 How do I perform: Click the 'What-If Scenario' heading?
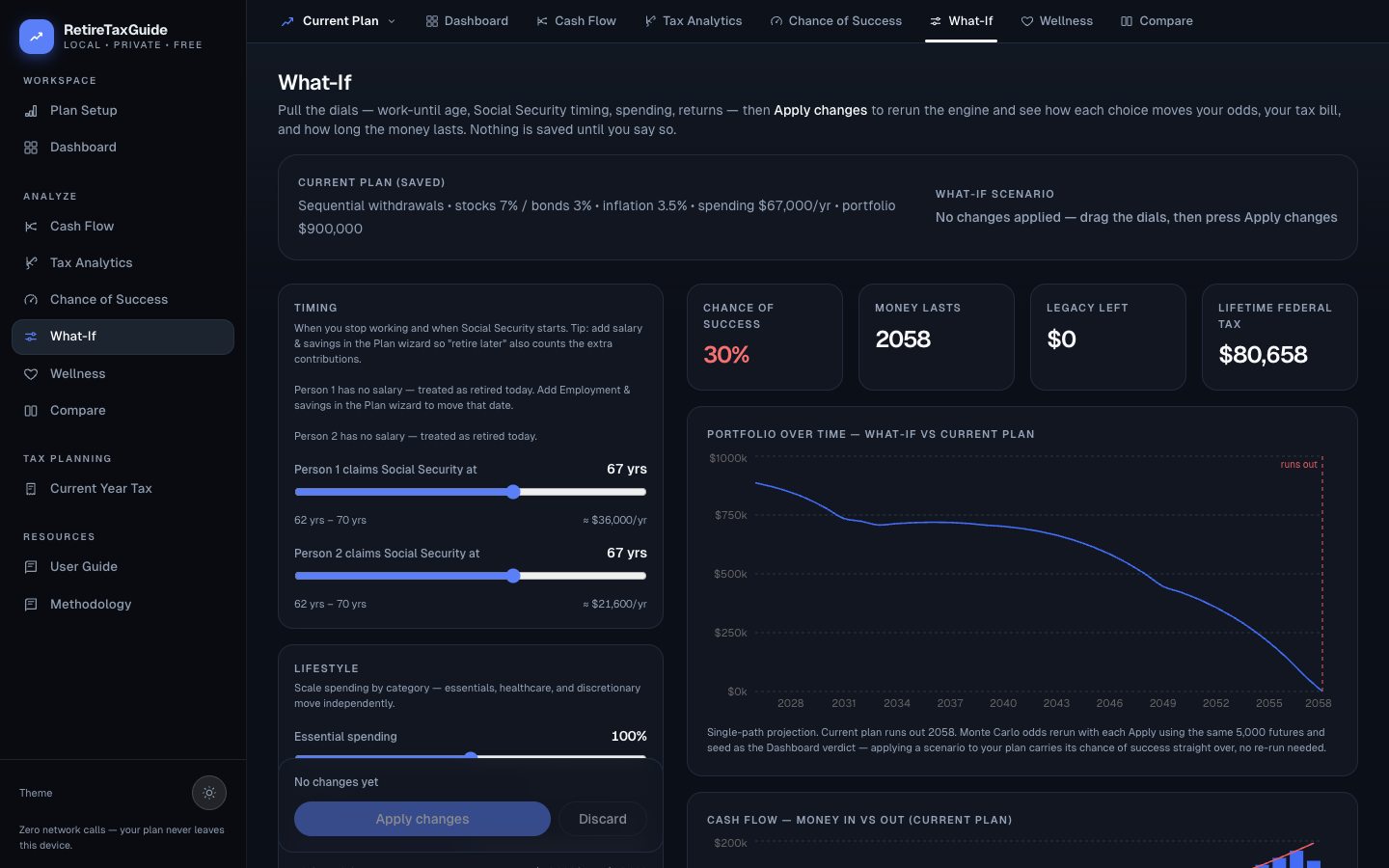pos(994,194)
